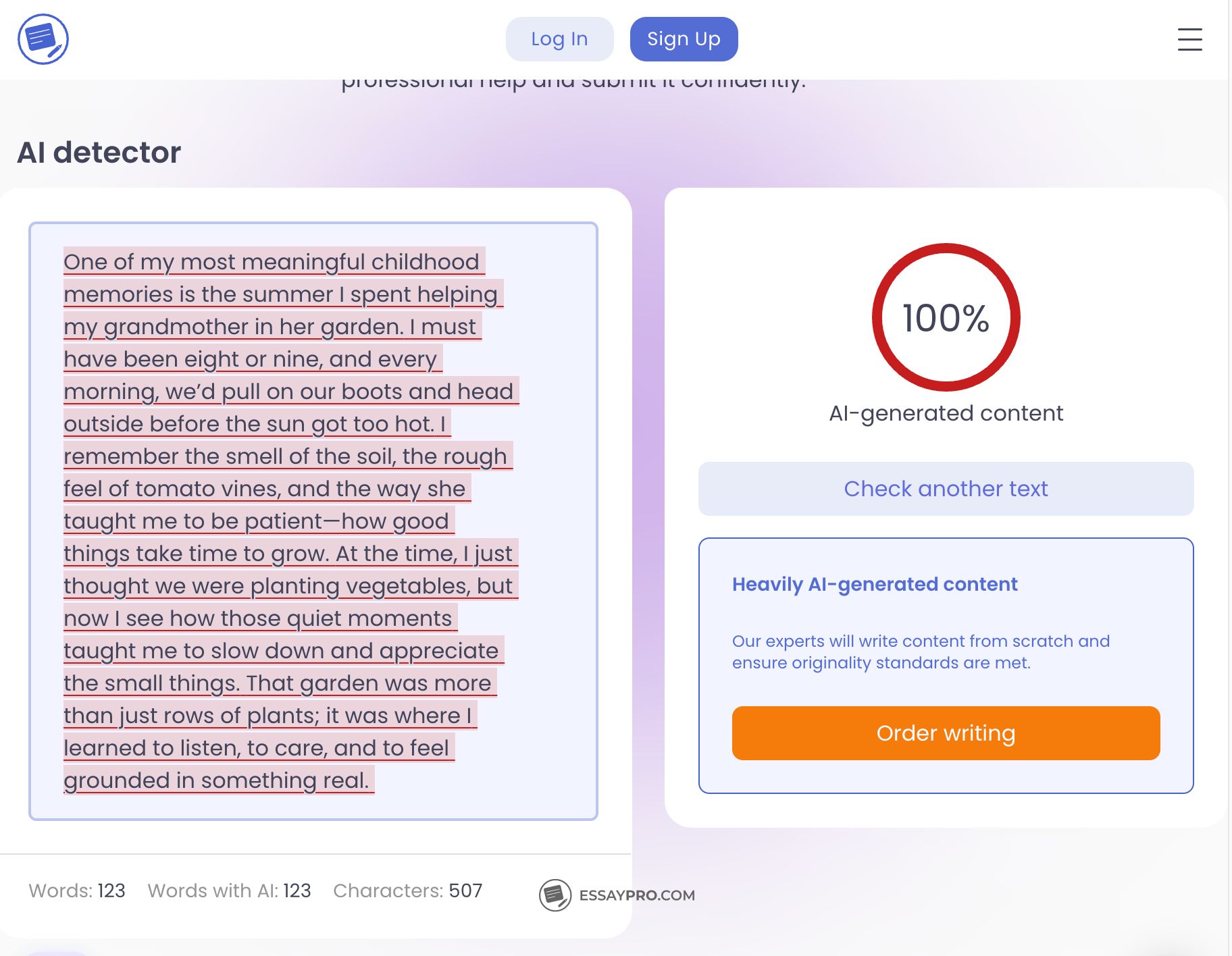Click the experts description text in the info card
Screen dimensions: 1232x956
pyautogui.click(x=920, y=652)
